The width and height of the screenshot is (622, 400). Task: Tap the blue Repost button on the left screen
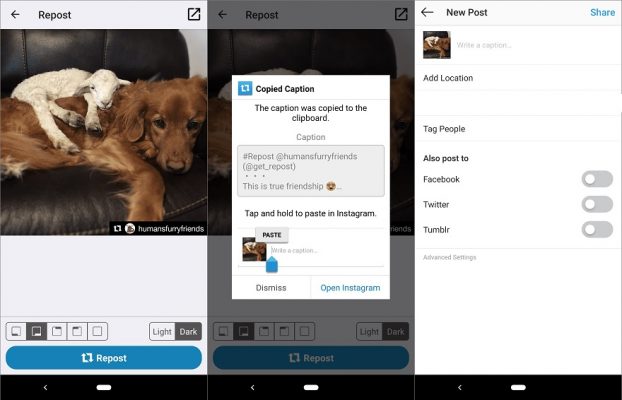104,358
